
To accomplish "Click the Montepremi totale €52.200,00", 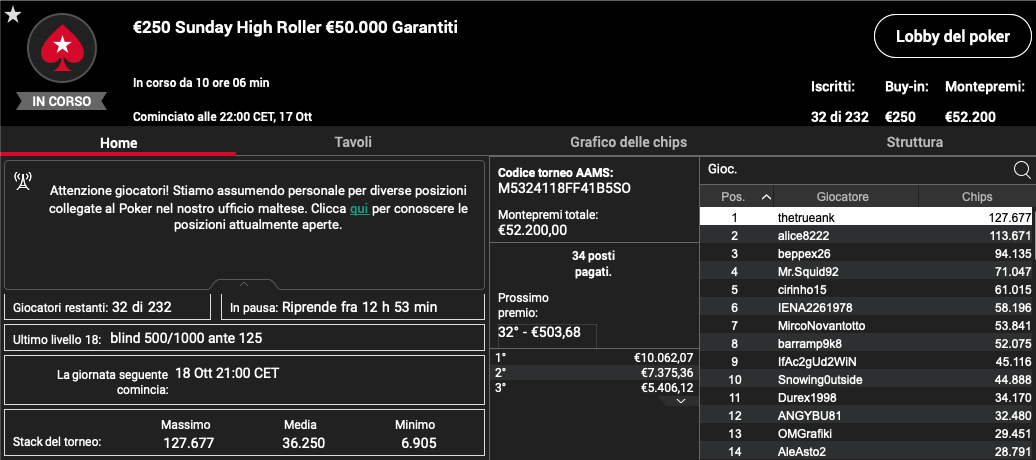I will tap(534, 231).
